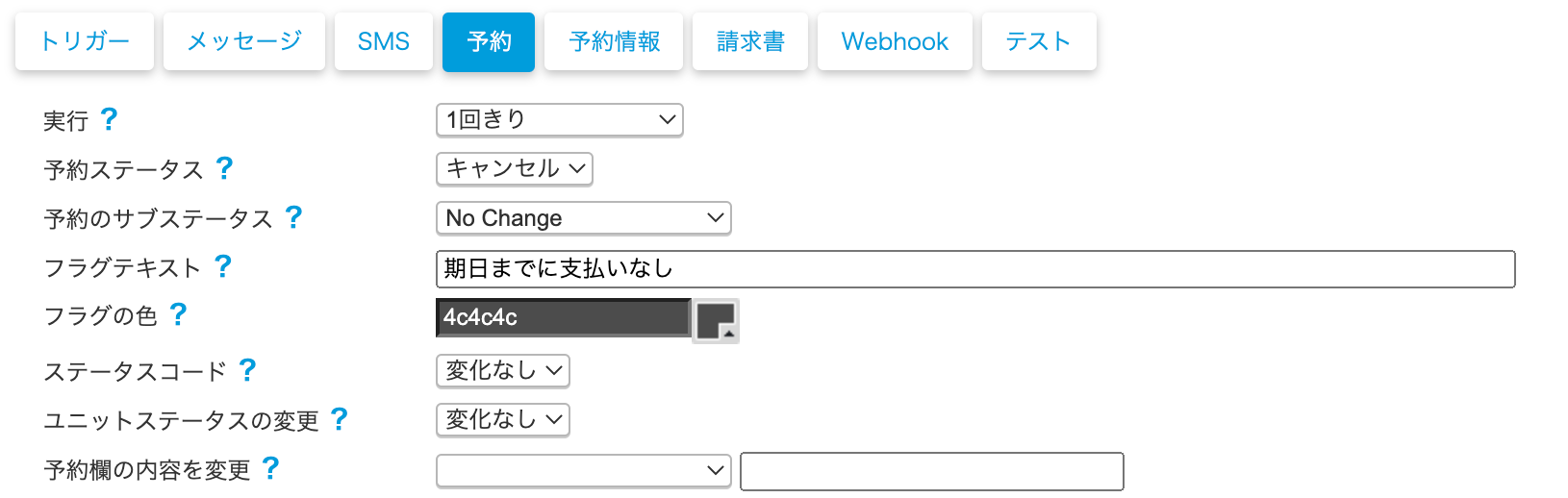Viewport: 1568px width, 498px height.
Task: Click help icon beside 予約欄の内容を変更
Action: (271, 468)
